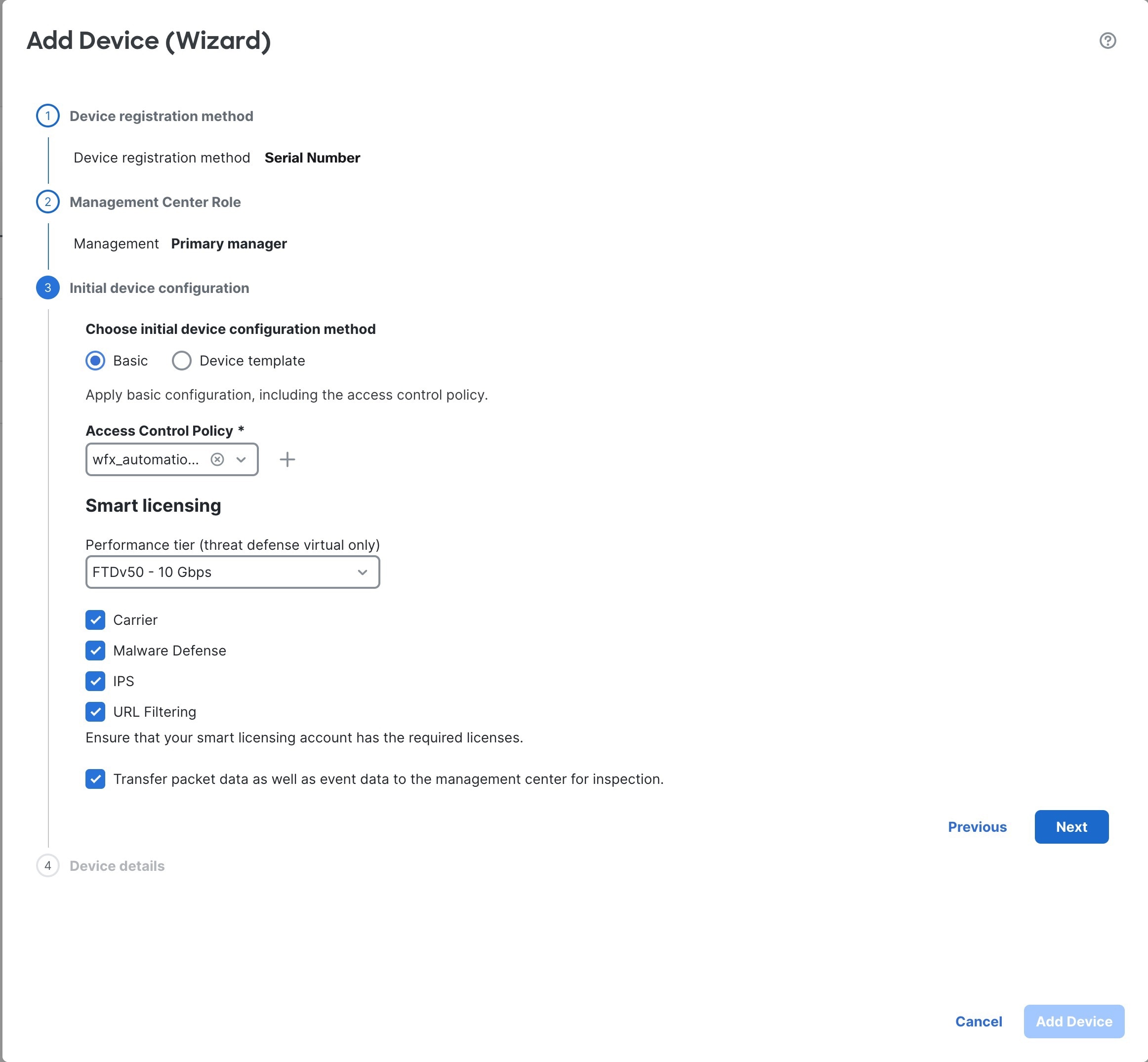The image size is (1148, 1062).
Task: Select the Device template radio button
Action: (x=182, y=361)
